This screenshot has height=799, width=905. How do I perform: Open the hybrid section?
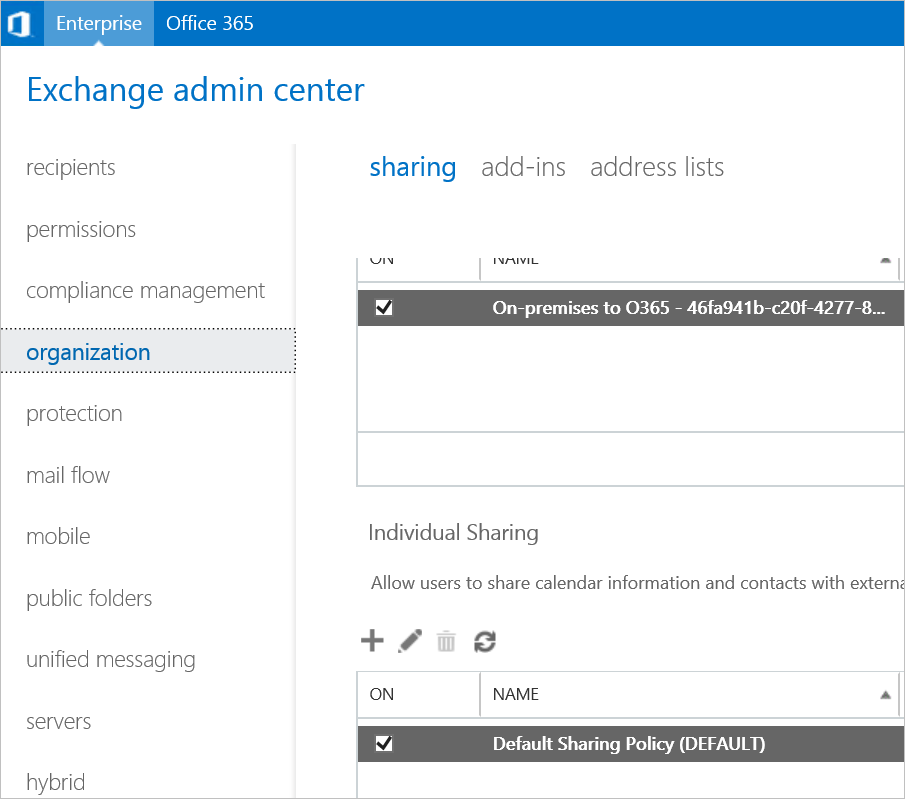[x=55, y=783]
